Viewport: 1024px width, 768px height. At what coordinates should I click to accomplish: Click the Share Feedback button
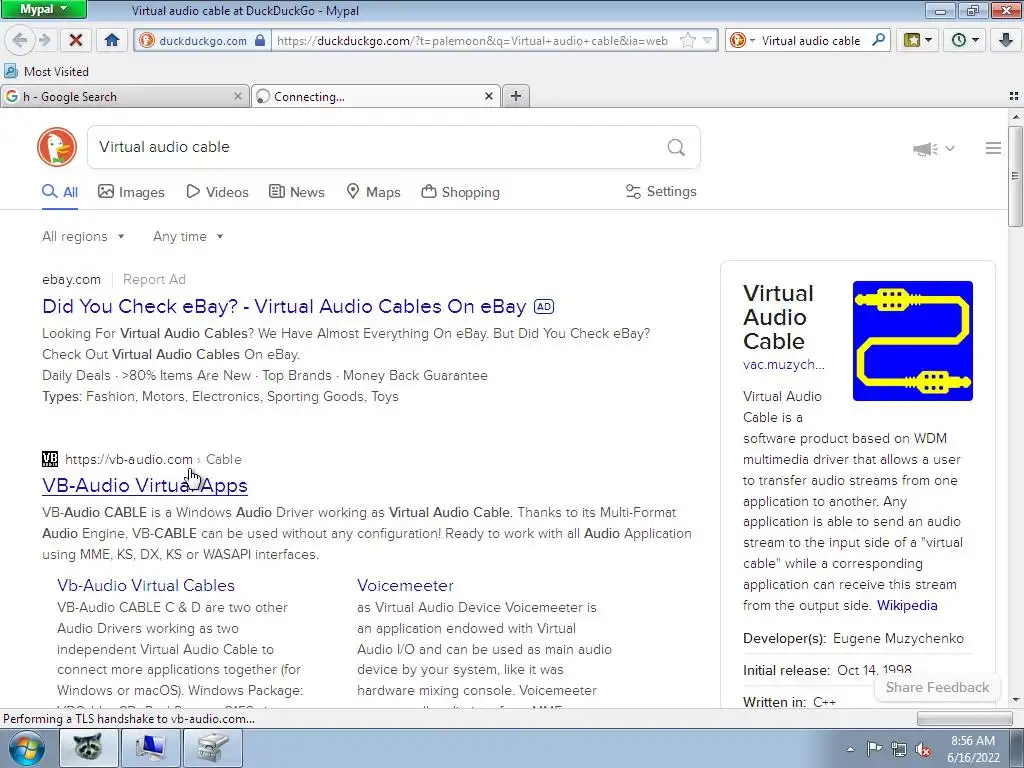937,687
